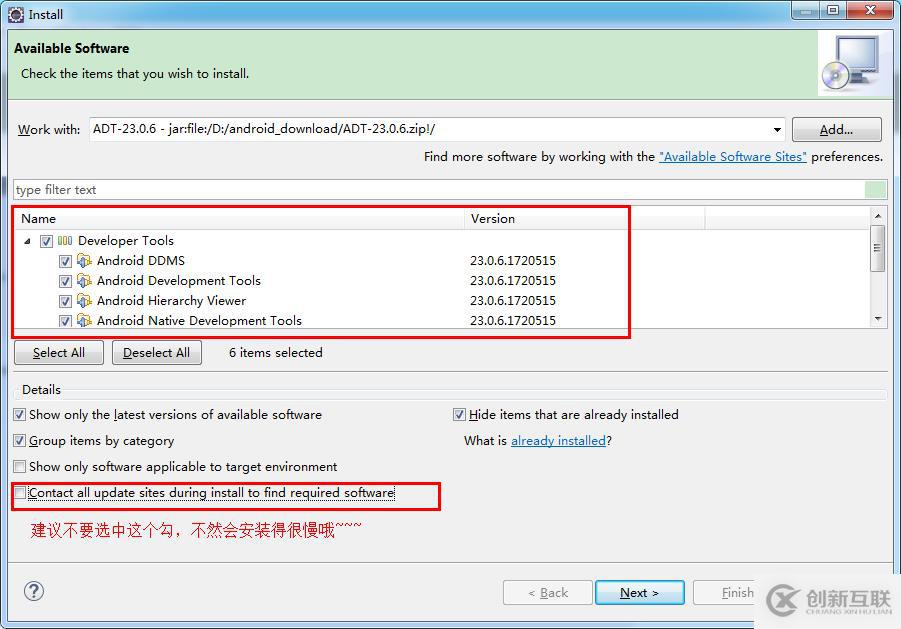901x629 pixels.
Task: Click Android DDMS version 23.0.6.1720515
Action: point(513,261)
